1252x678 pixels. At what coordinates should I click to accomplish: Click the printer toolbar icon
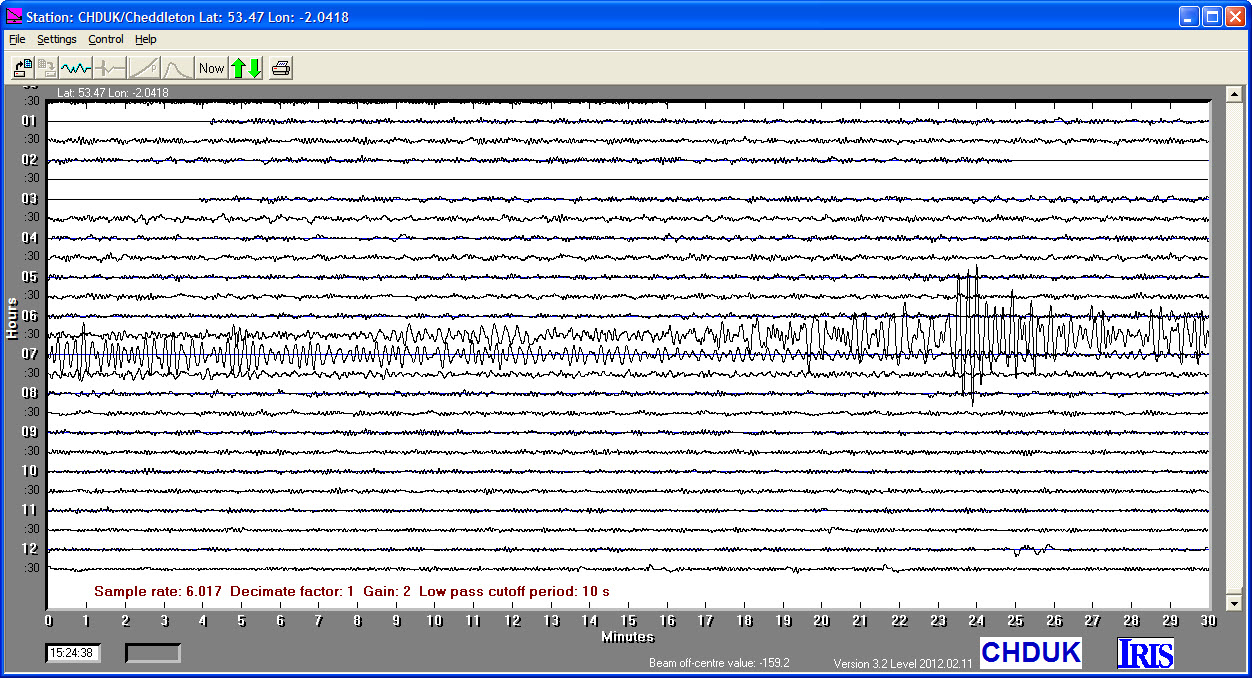click(x=281, y=68)
